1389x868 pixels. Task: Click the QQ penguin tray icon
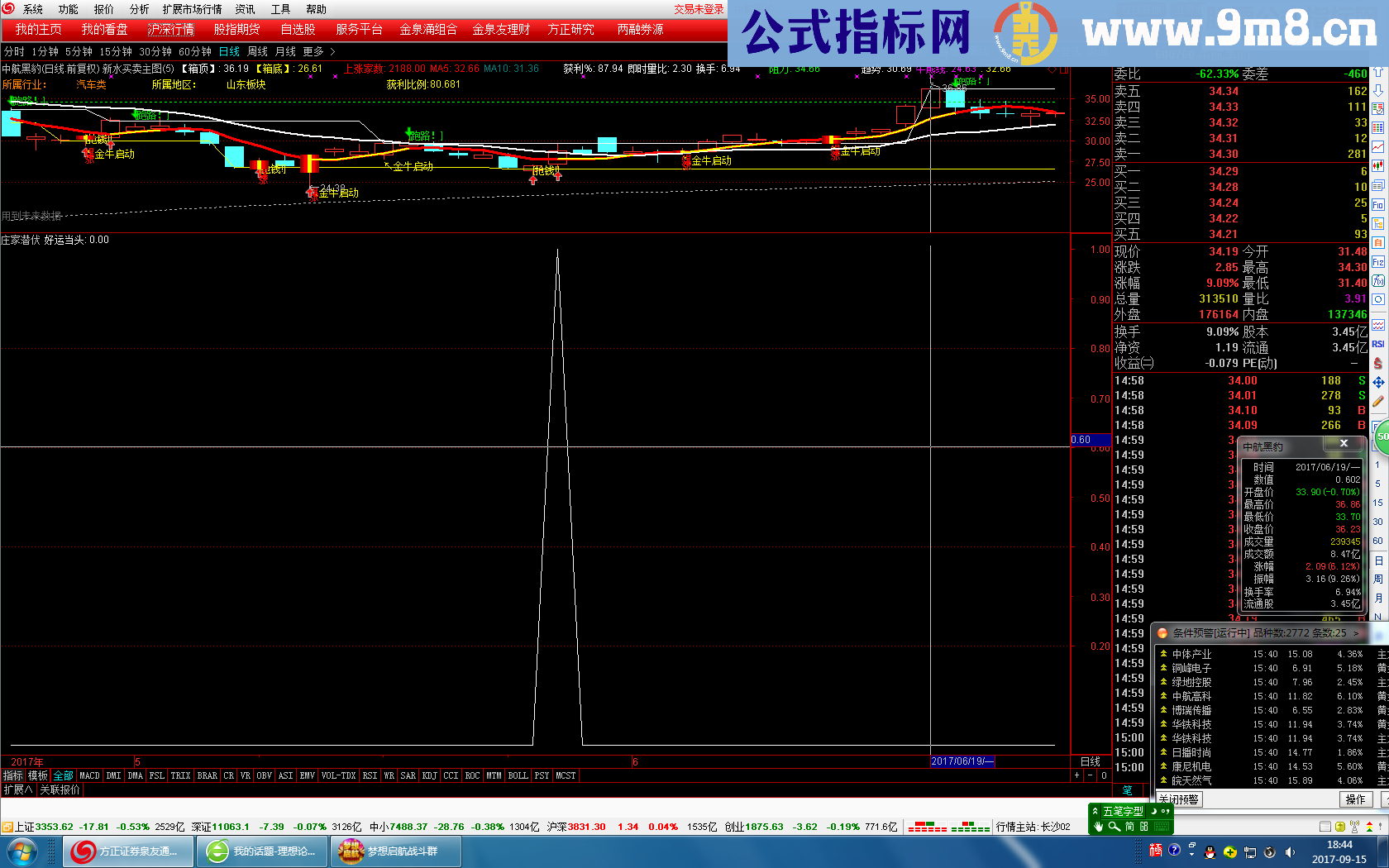pos(1210,852)
